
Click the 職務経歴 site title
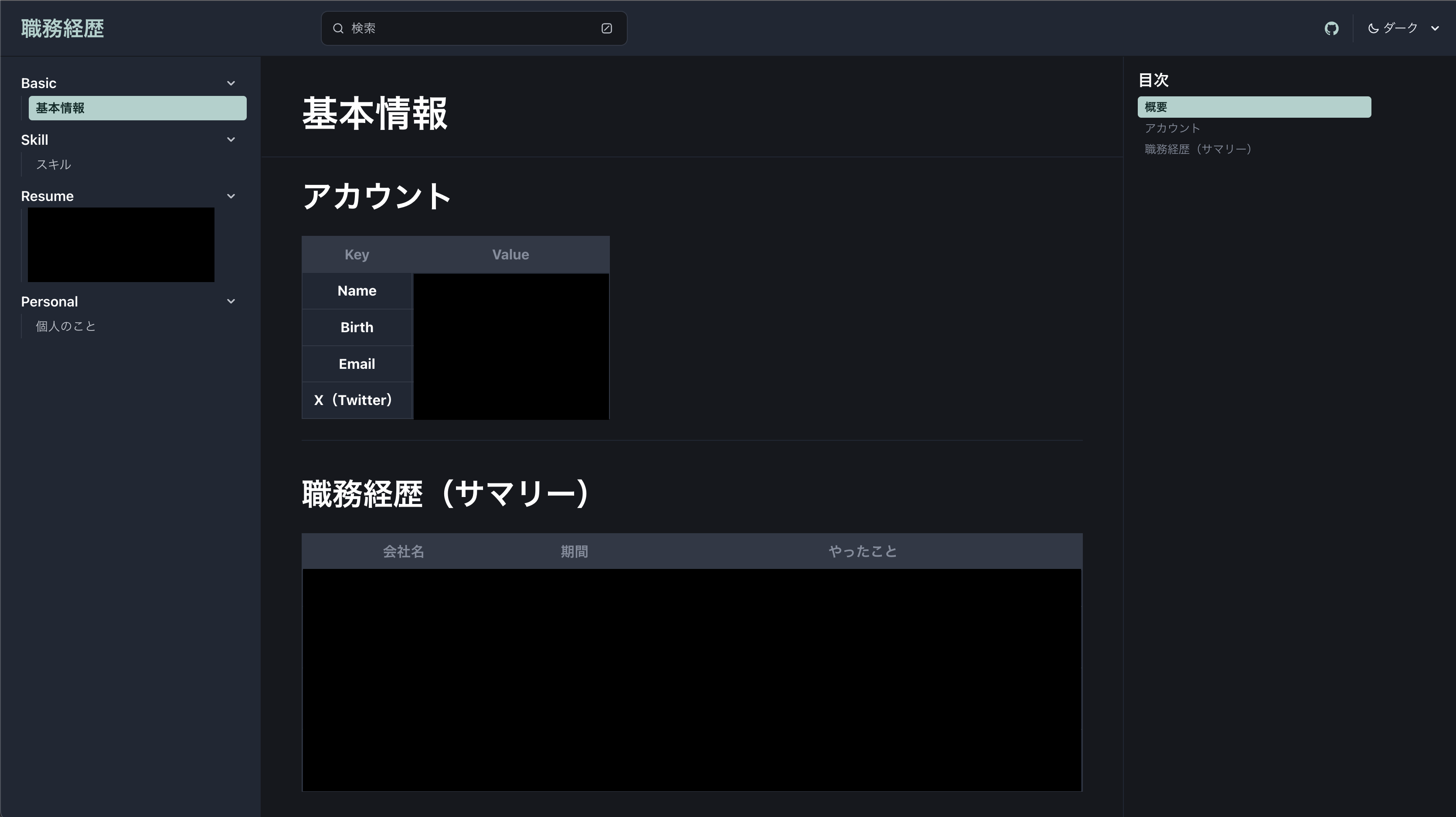click(62, 28)
